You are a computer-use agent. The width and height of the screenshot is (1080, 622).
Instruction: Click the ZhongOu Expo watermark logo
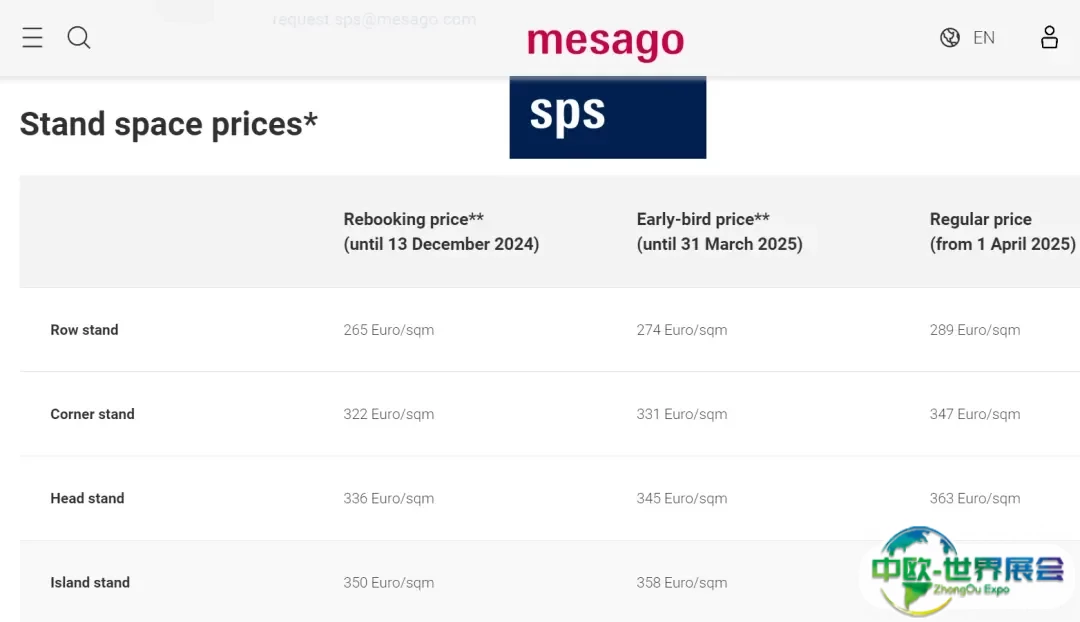pyautogui.click(x=966, y=572)
